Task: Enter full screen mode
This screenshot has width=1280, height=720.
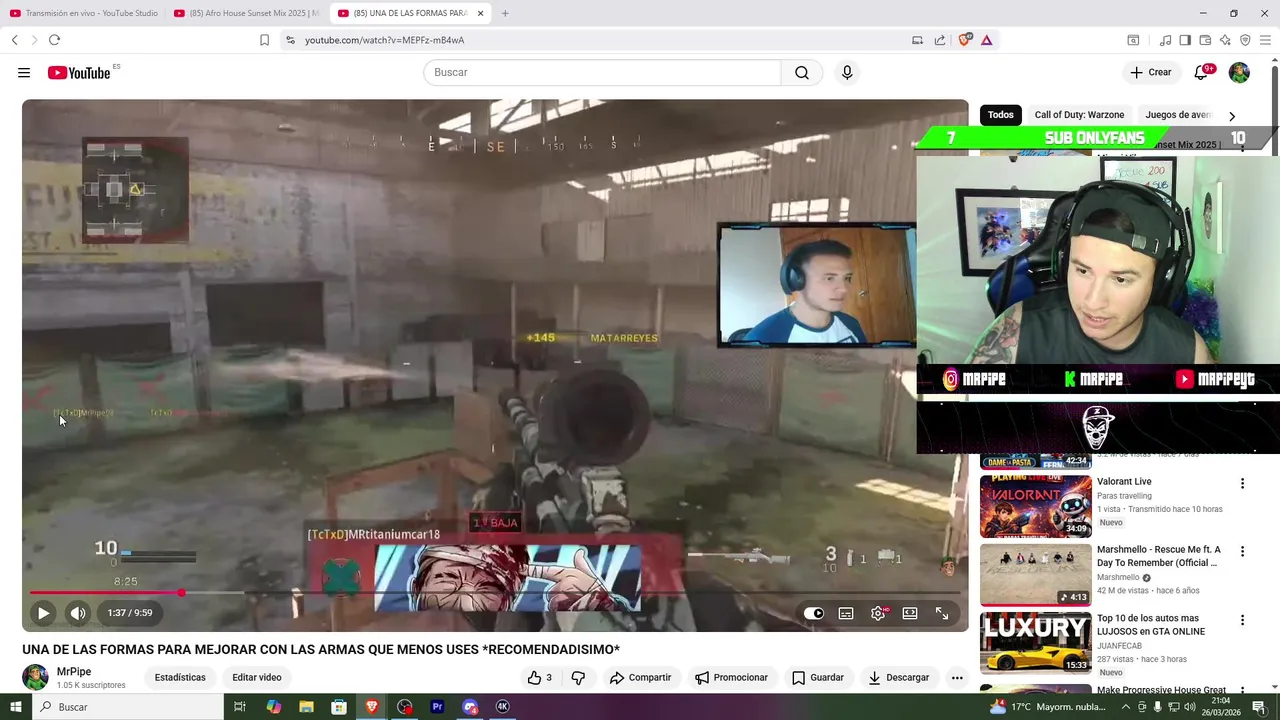Action: click(x=942, y=613)
